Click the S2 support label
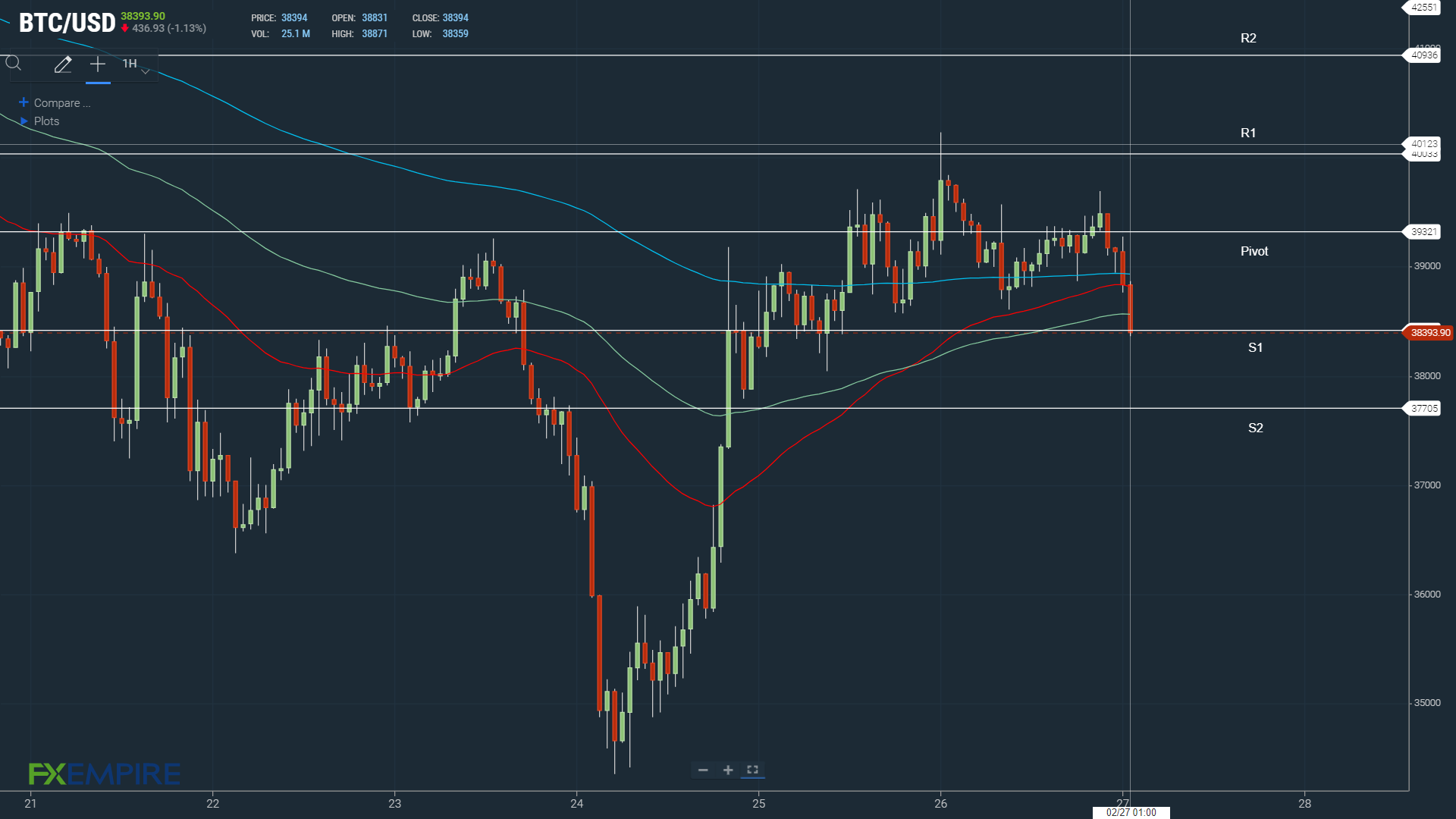 pyautogui.click(x=1256, y=428)
